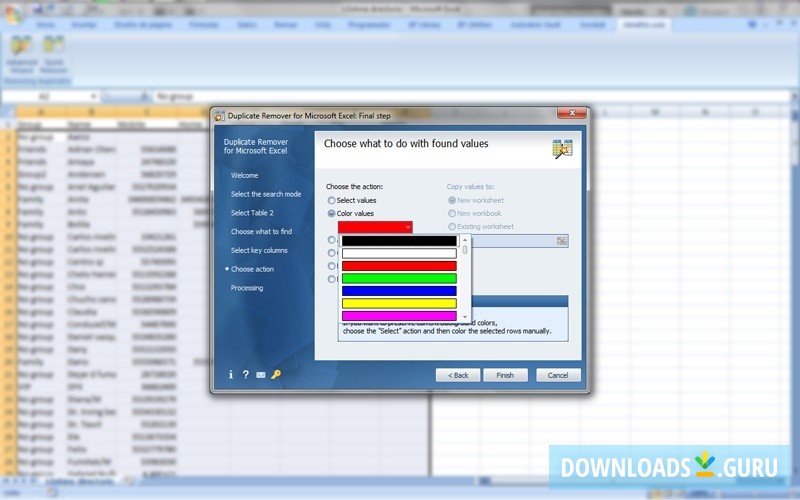Viewport: 800px width, 500px height.
Task: Click the 'Choose action' current step
Action: [252, 269]
